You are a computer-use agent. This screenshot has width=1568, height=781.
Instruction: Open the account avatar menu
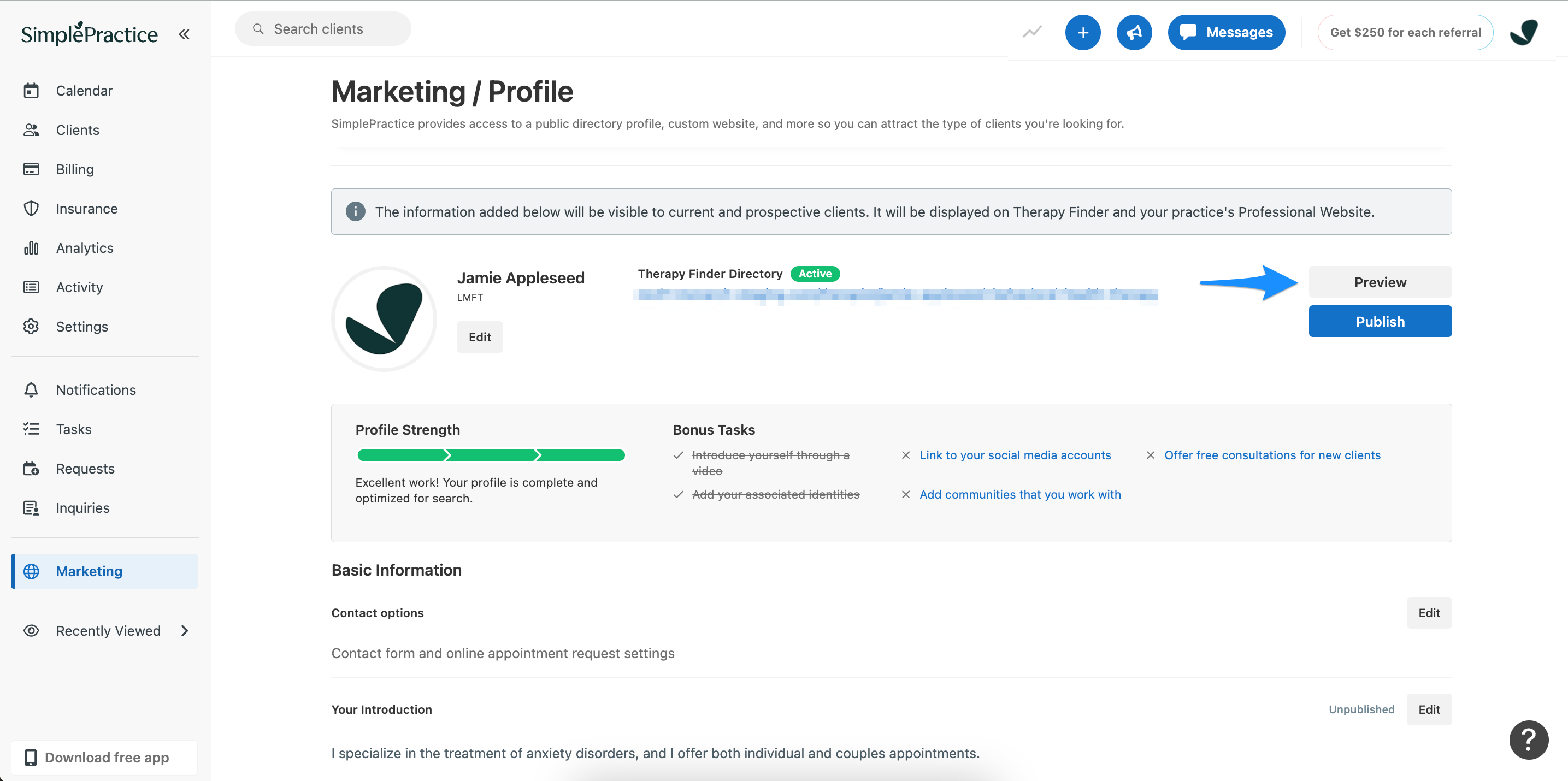(x=1524, y=32)
